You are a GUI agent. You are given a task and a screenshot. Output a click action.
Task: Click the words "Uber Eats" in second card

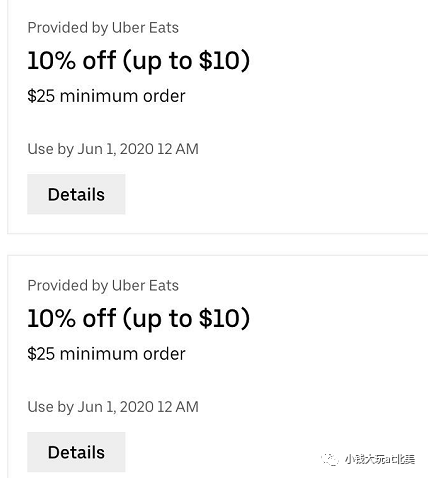pos(145,286)
